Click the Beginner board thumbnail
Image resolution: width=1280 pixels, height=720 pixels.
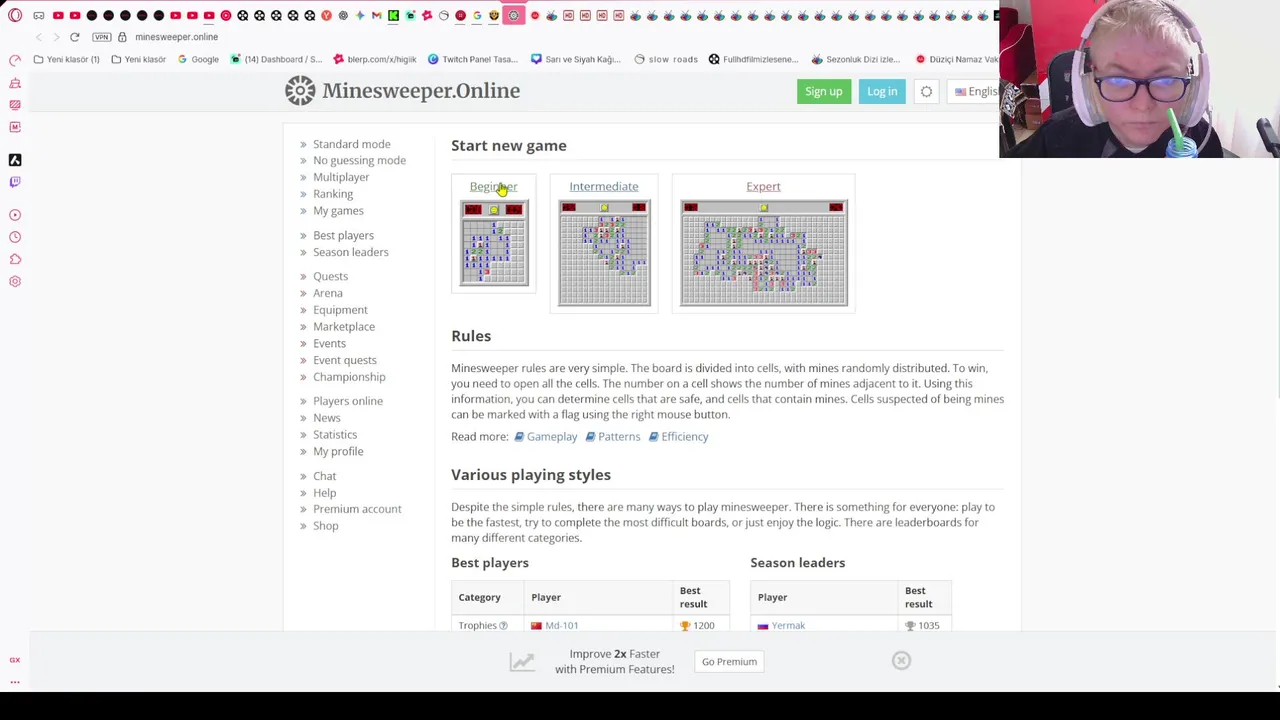click(x=494, y=243)
